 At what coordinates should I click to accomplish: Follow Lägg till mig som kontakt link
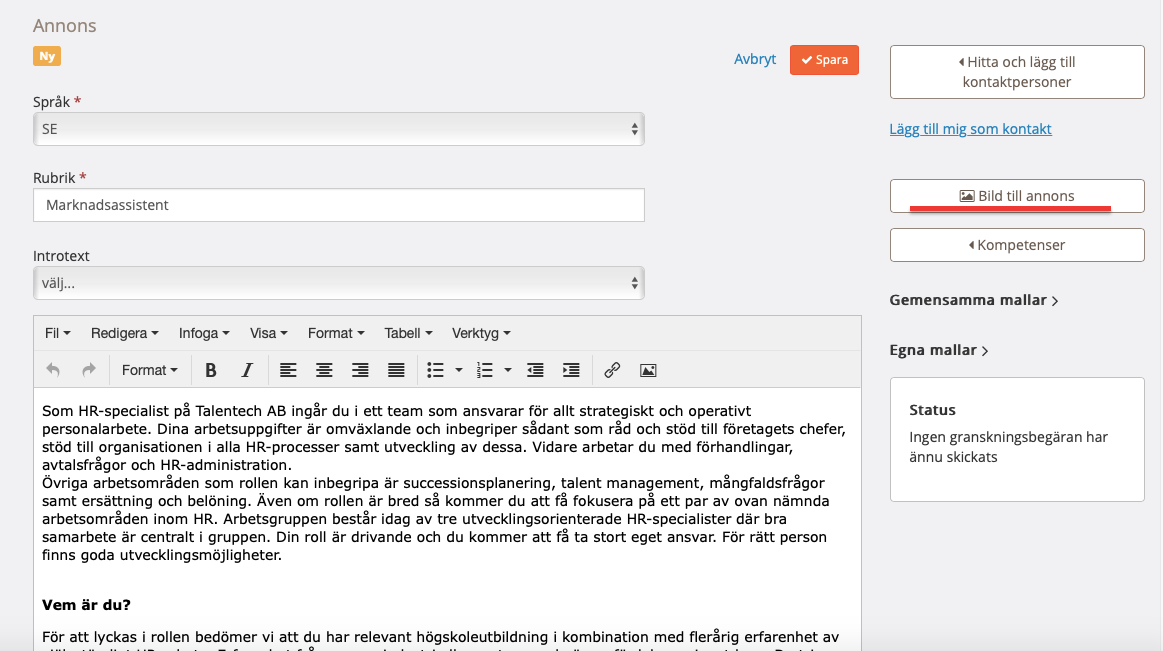click(970, 129)
